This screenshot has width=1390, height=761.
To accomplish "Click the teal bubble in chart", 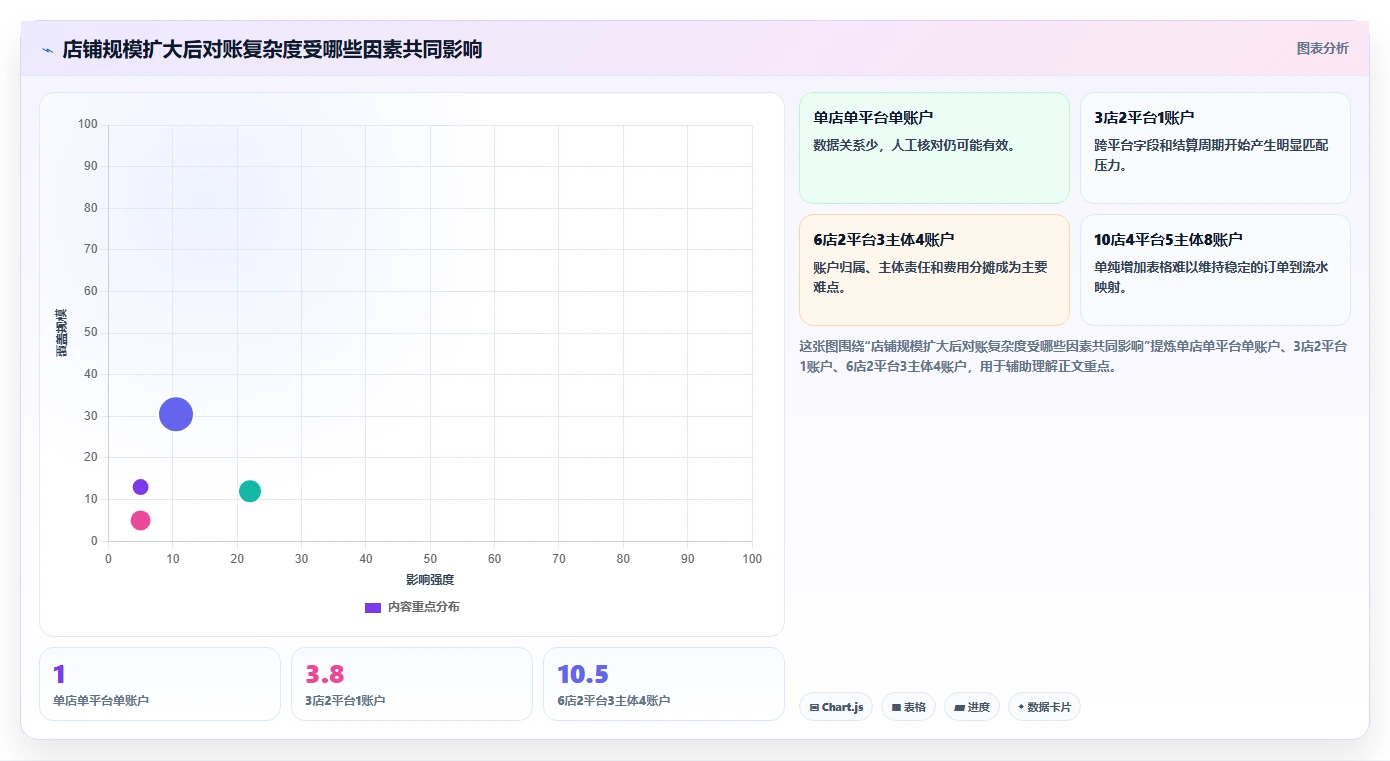I will 250,491.
